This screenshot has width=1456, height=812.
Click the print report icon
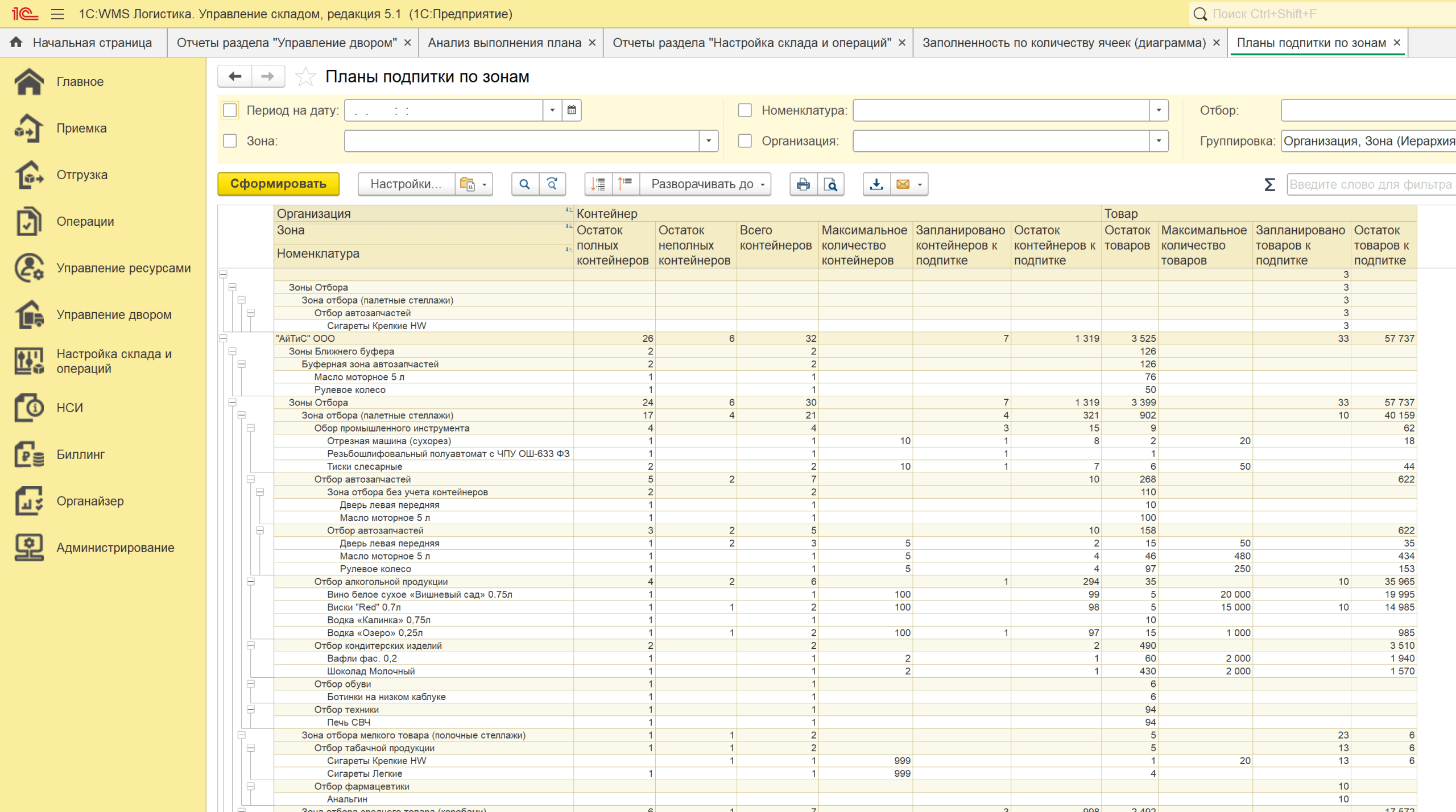point(803,184)
